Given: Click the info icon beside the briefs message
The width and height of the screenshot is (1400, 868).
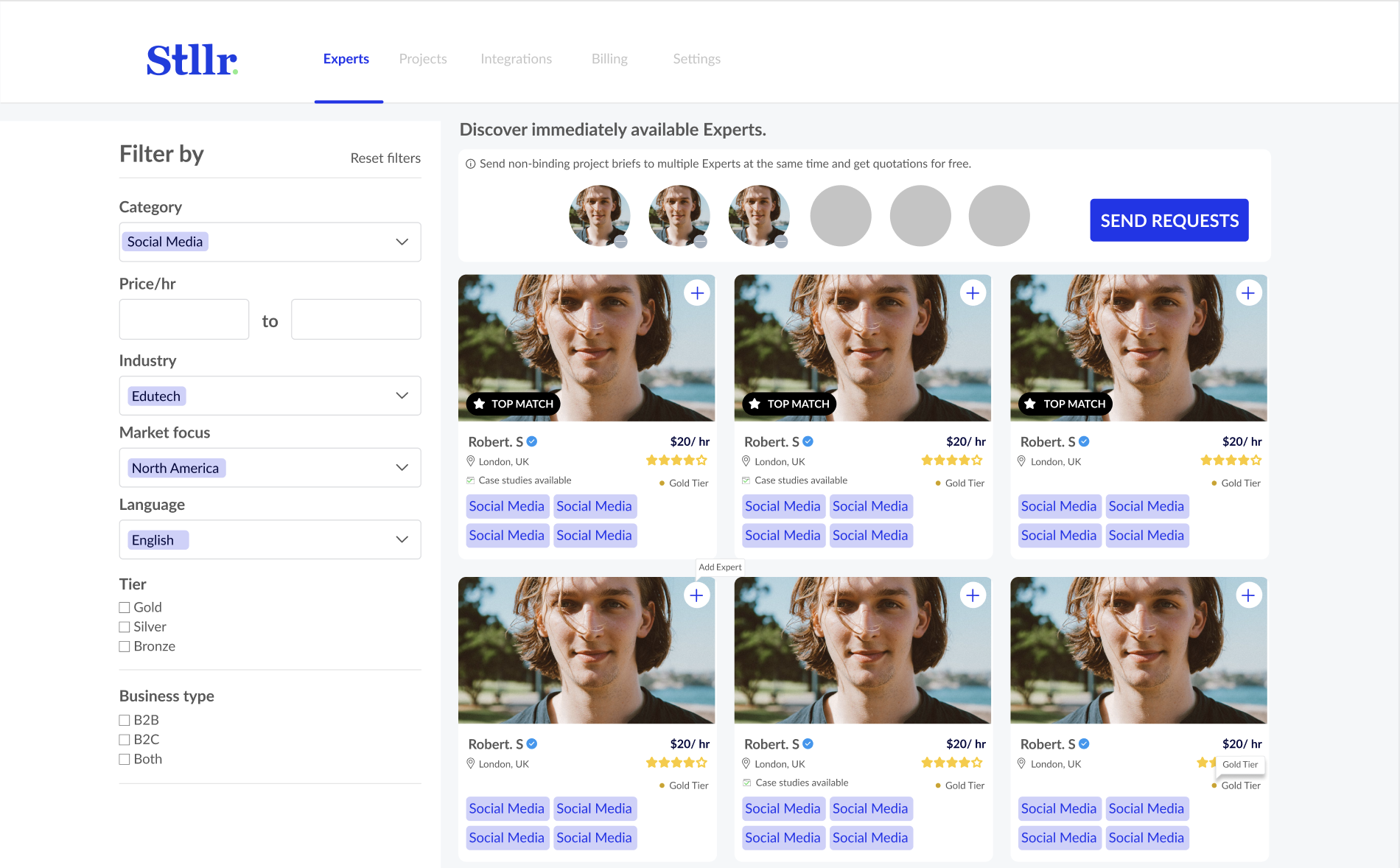Looking at the screenshot, I should tap(470, 164).
